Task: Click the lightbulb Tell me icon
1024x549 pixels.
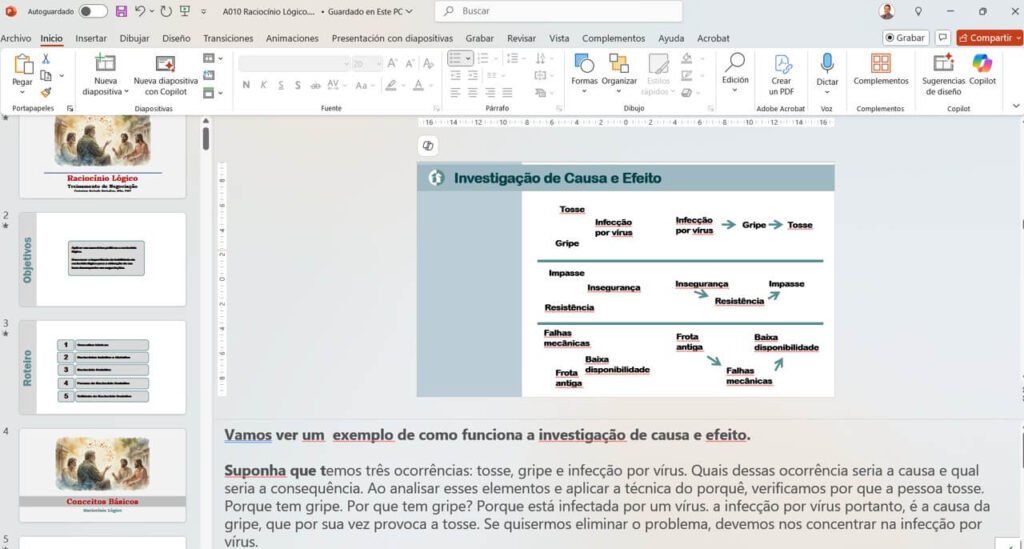Action: click(918, 11)
